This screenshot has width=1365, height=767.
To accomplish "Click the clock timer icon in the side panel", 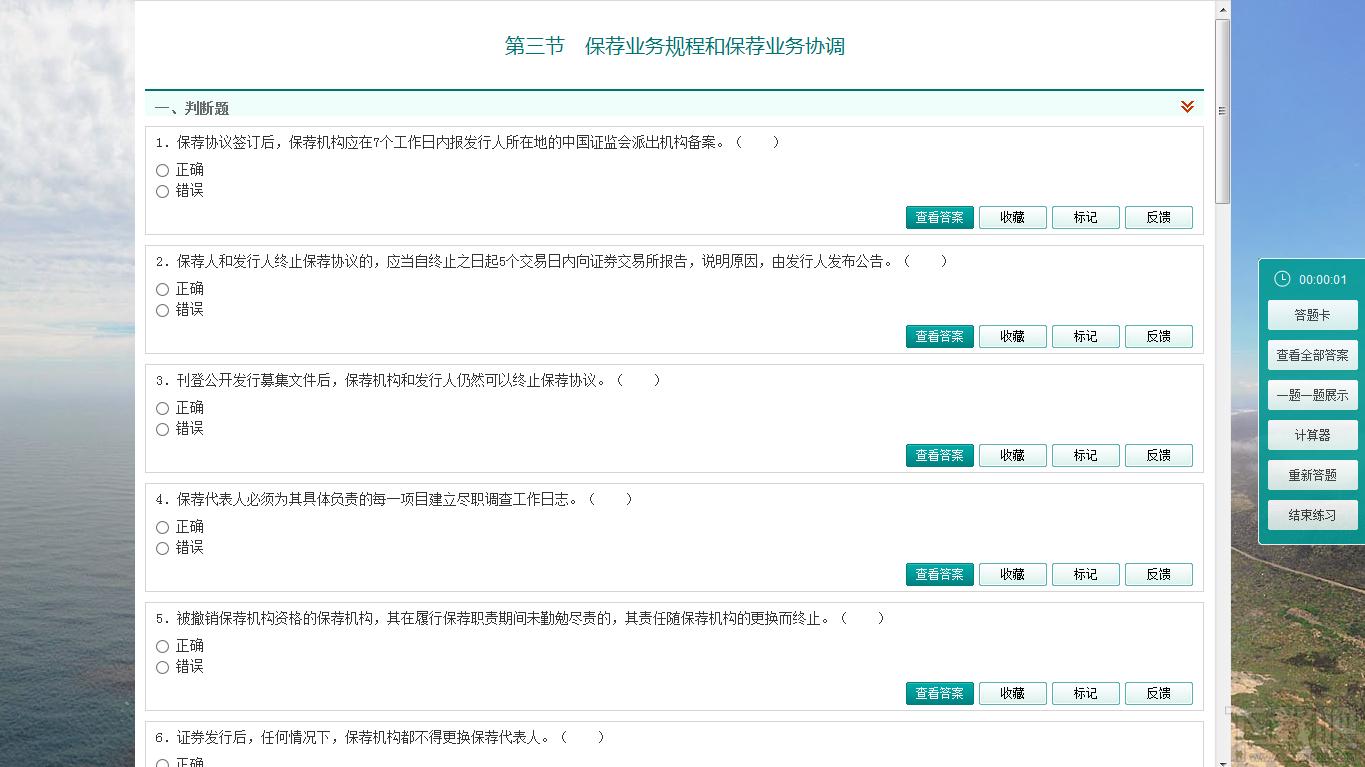I will point(1282,279).
